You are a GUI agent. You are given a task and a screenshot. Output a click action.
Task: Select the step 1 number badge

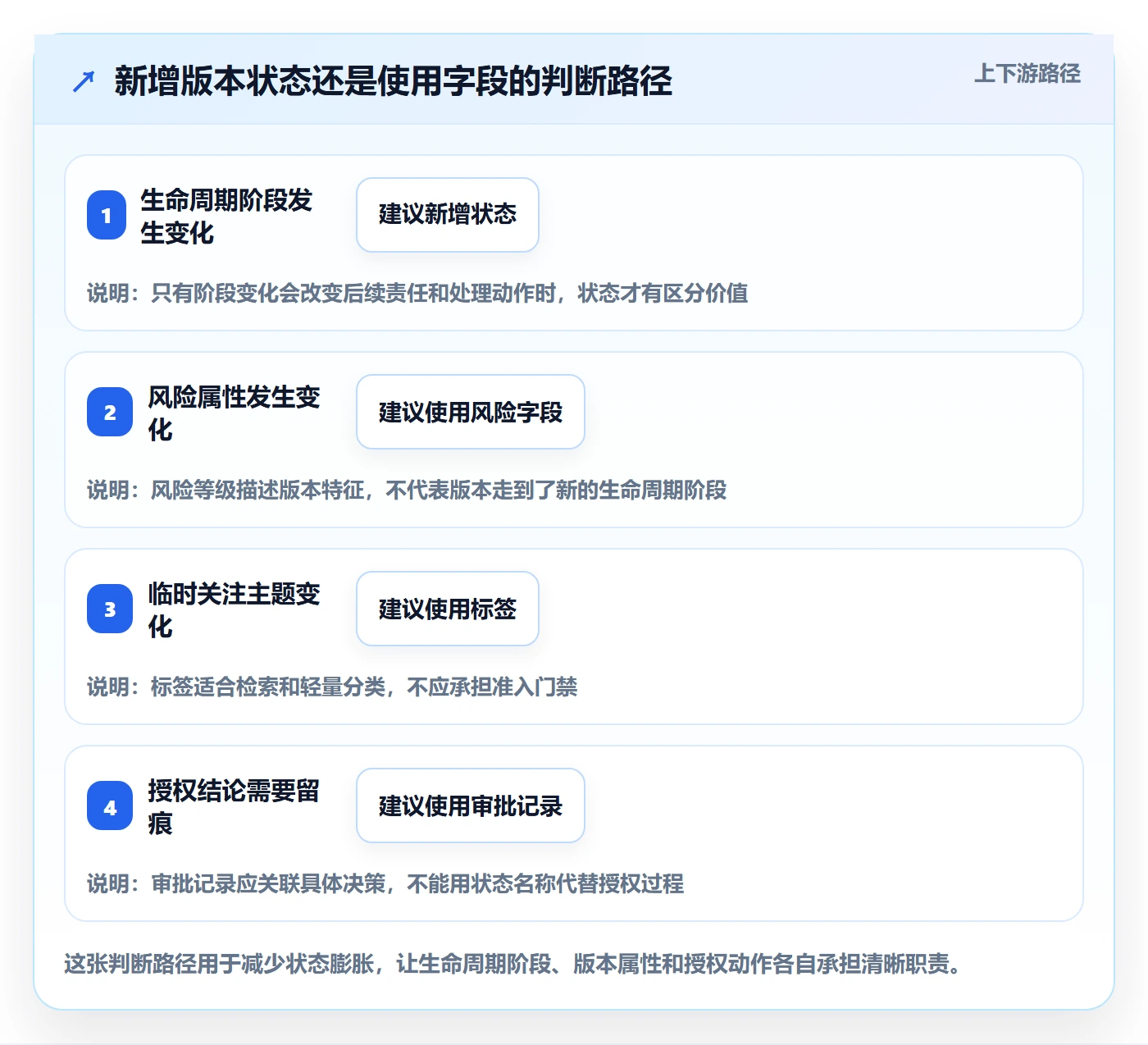click(x=107, y=215)
